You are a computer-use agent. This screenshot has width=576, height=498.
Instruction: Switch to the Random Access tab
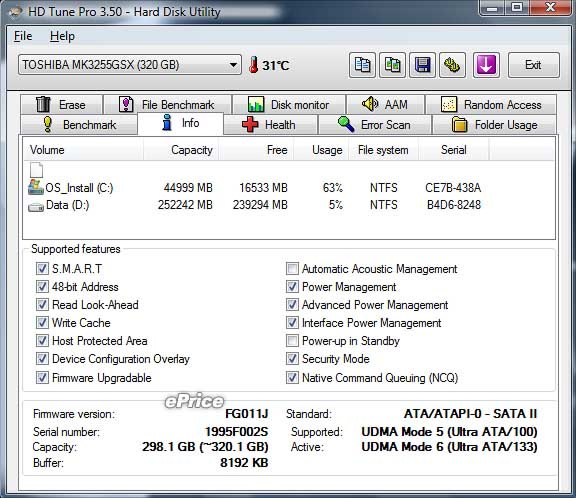tap(491, 104)
